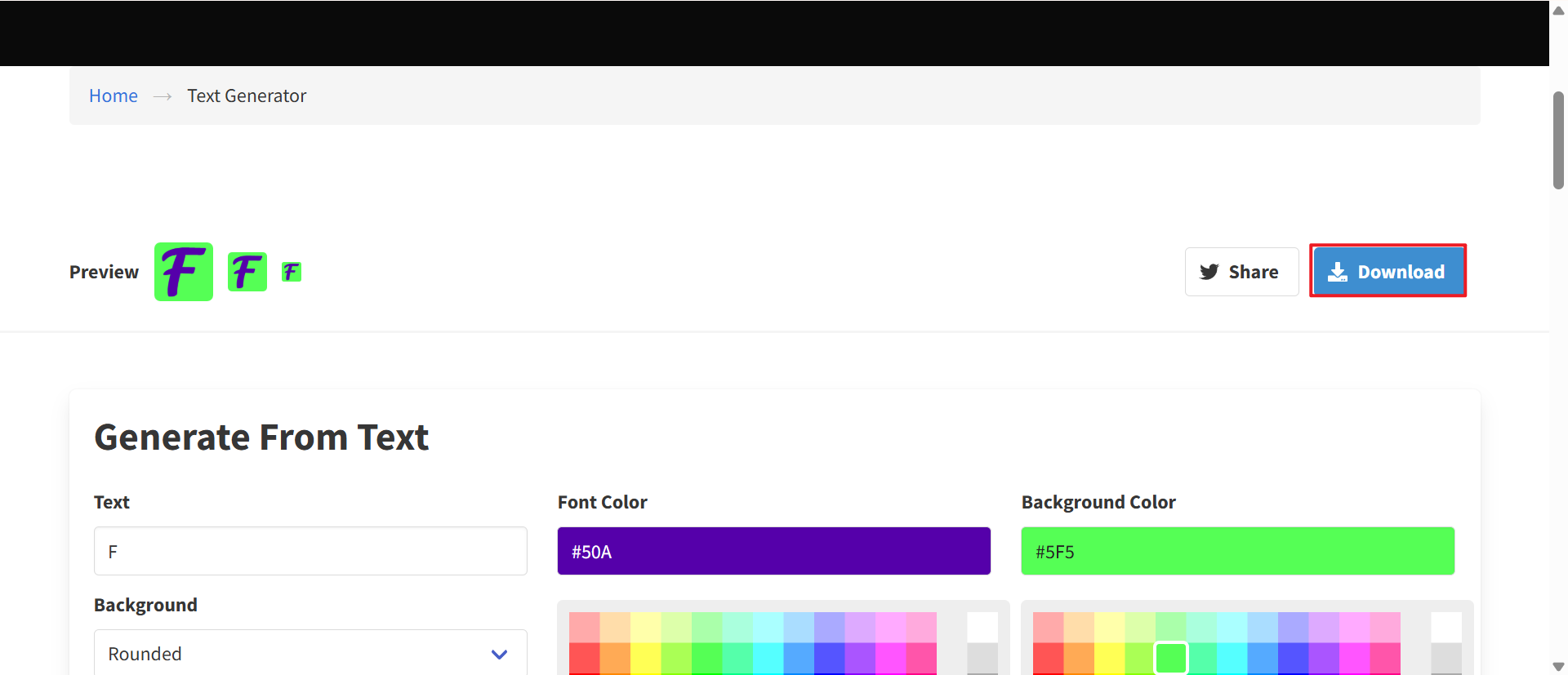The image size is (1568, 675).
Task: Choose the white swatch in Font Color palette
Action: click(x=982, y=627)
